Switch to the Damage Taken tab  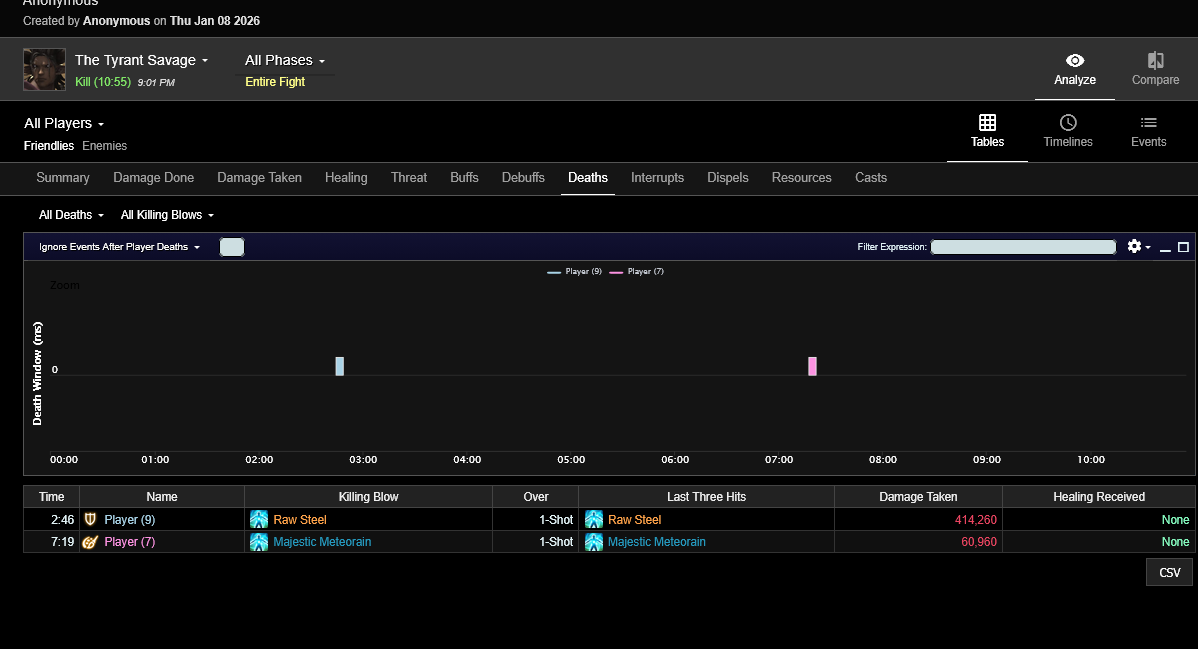click(x=259, y=177)
